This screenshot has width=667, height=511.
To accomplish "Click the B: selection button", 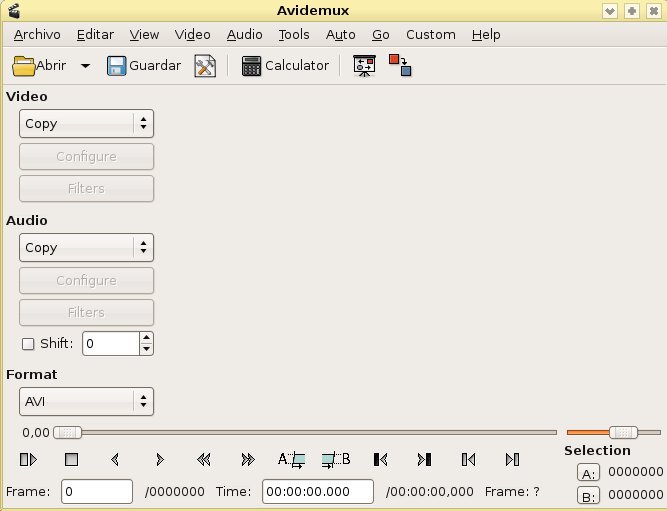I will coord(589,495).
